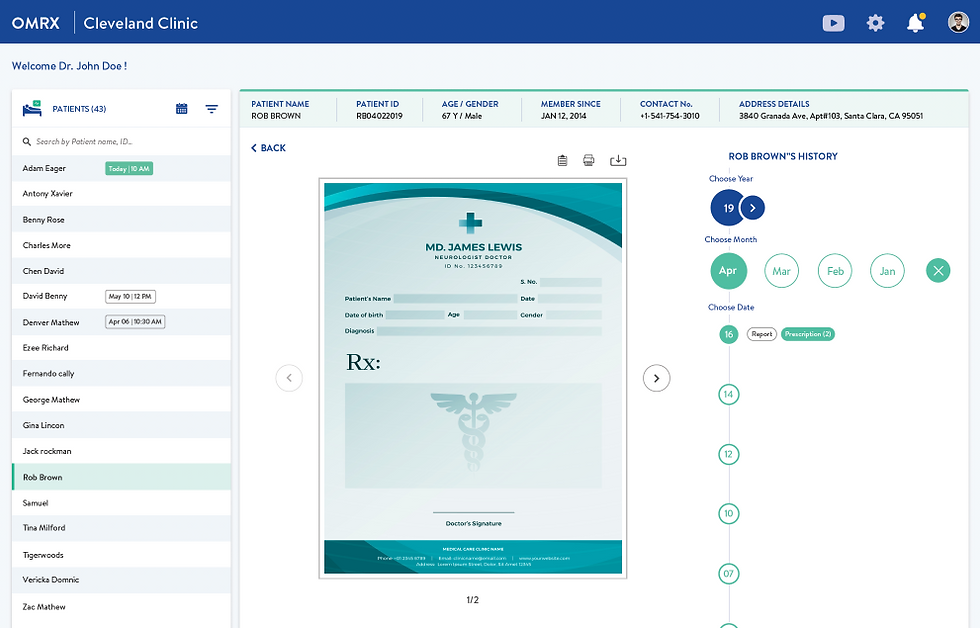The image size is (980, 628).
Task: Choose the Feb month circle
Action: [835, 271]
